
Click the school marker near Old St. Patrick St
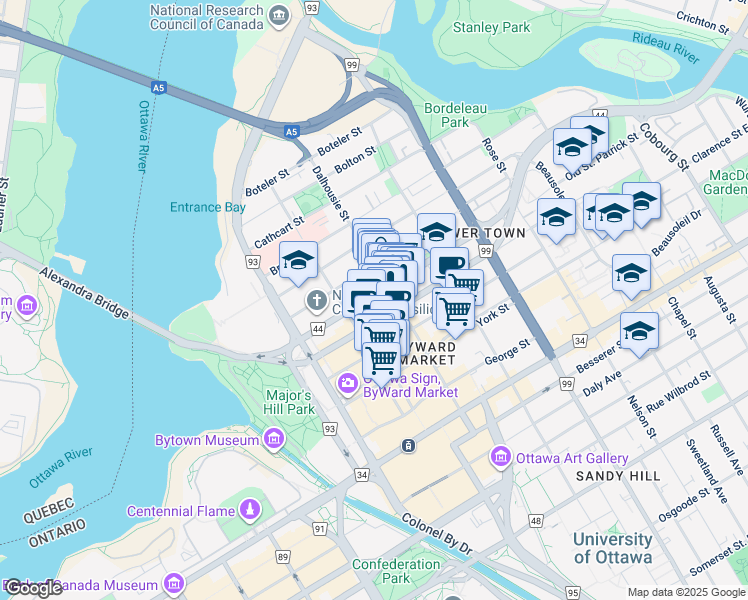(572, 150)
